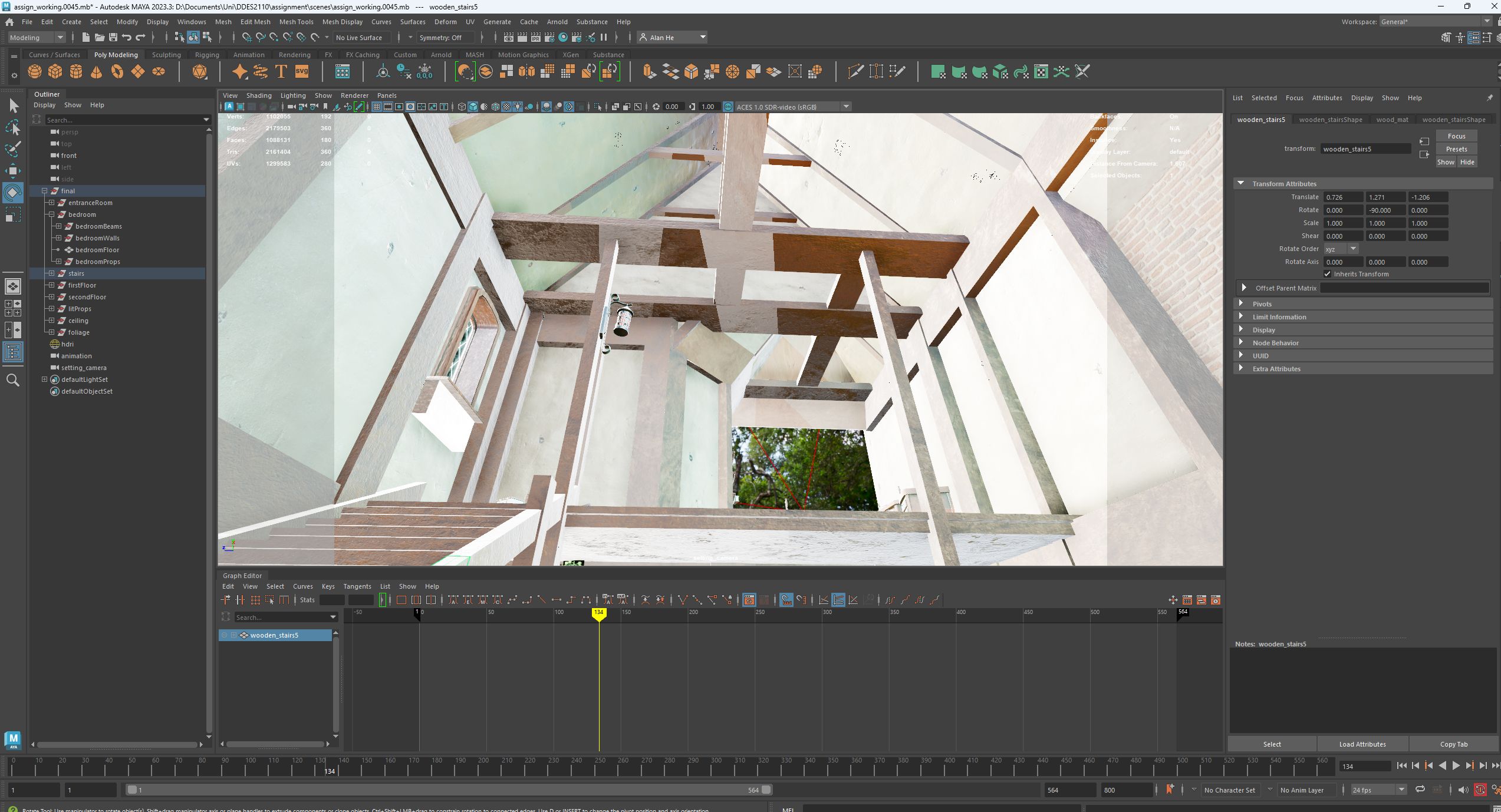
Task: Toggle curve visibility for wooden_stairs5 in Graph Editor
Action: coord(225,635)
